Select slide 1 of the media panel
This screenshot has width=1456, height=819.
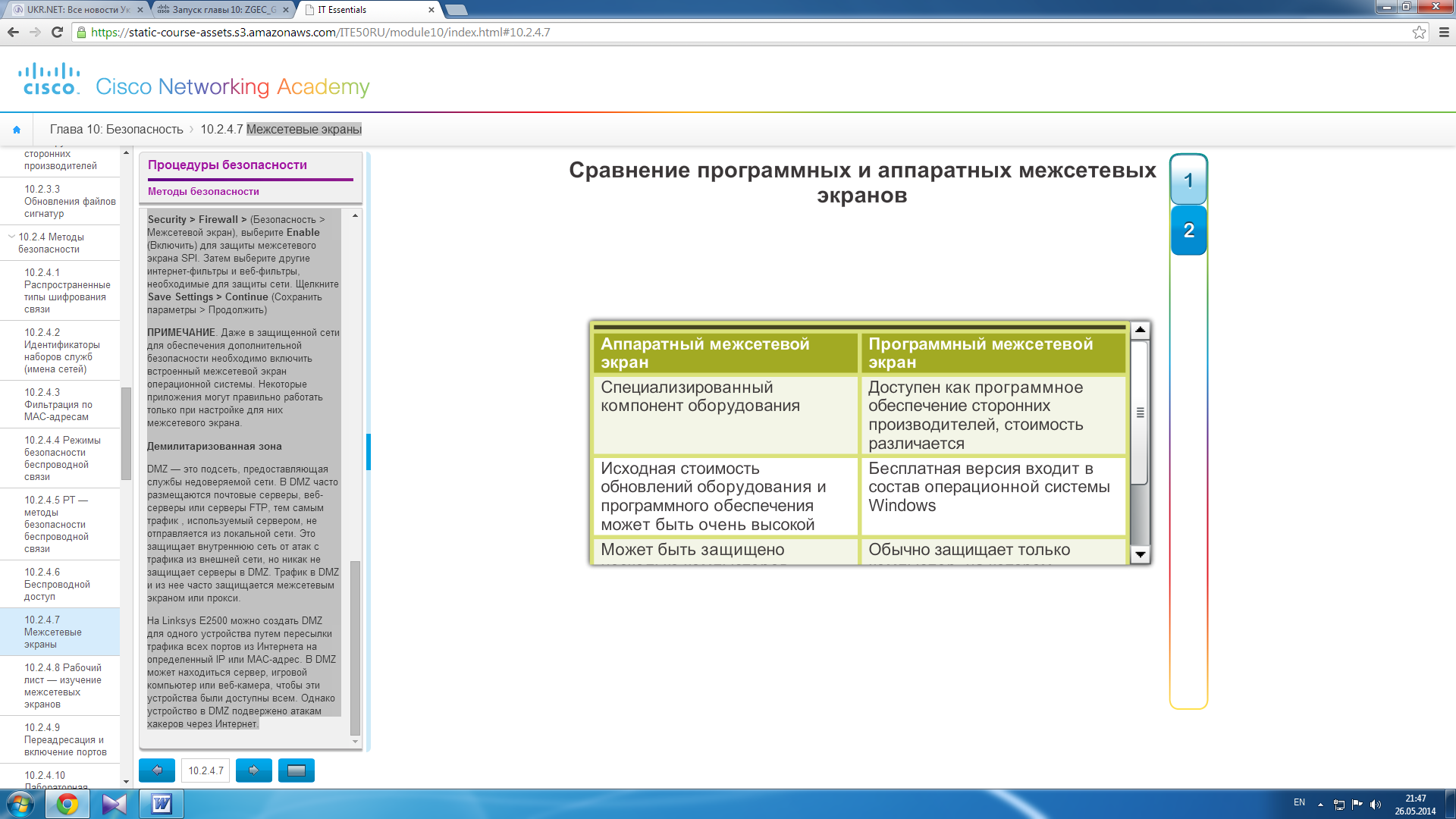(1188, 180)
